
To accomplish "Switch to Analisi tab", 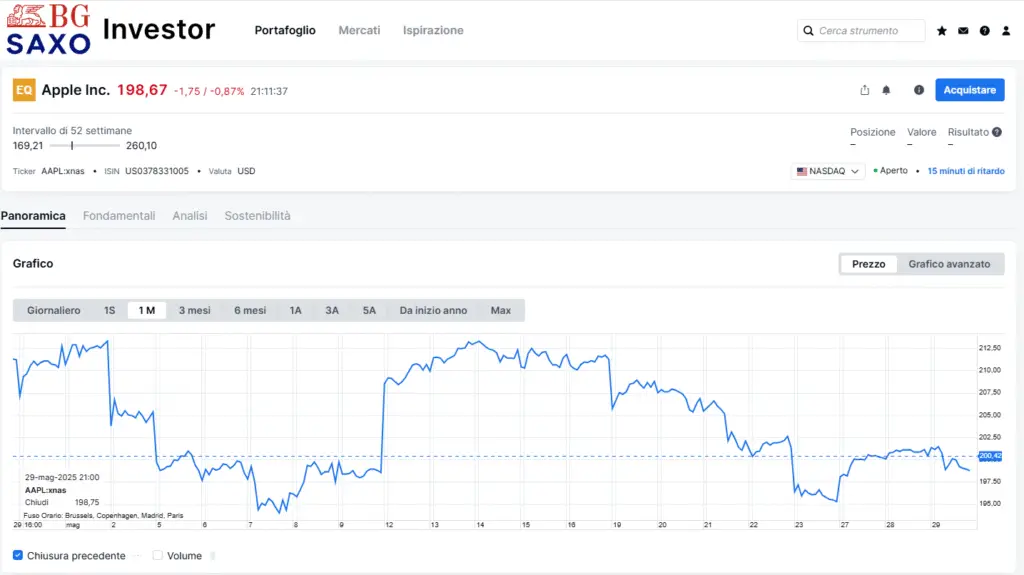I will [x=189, y=216].
